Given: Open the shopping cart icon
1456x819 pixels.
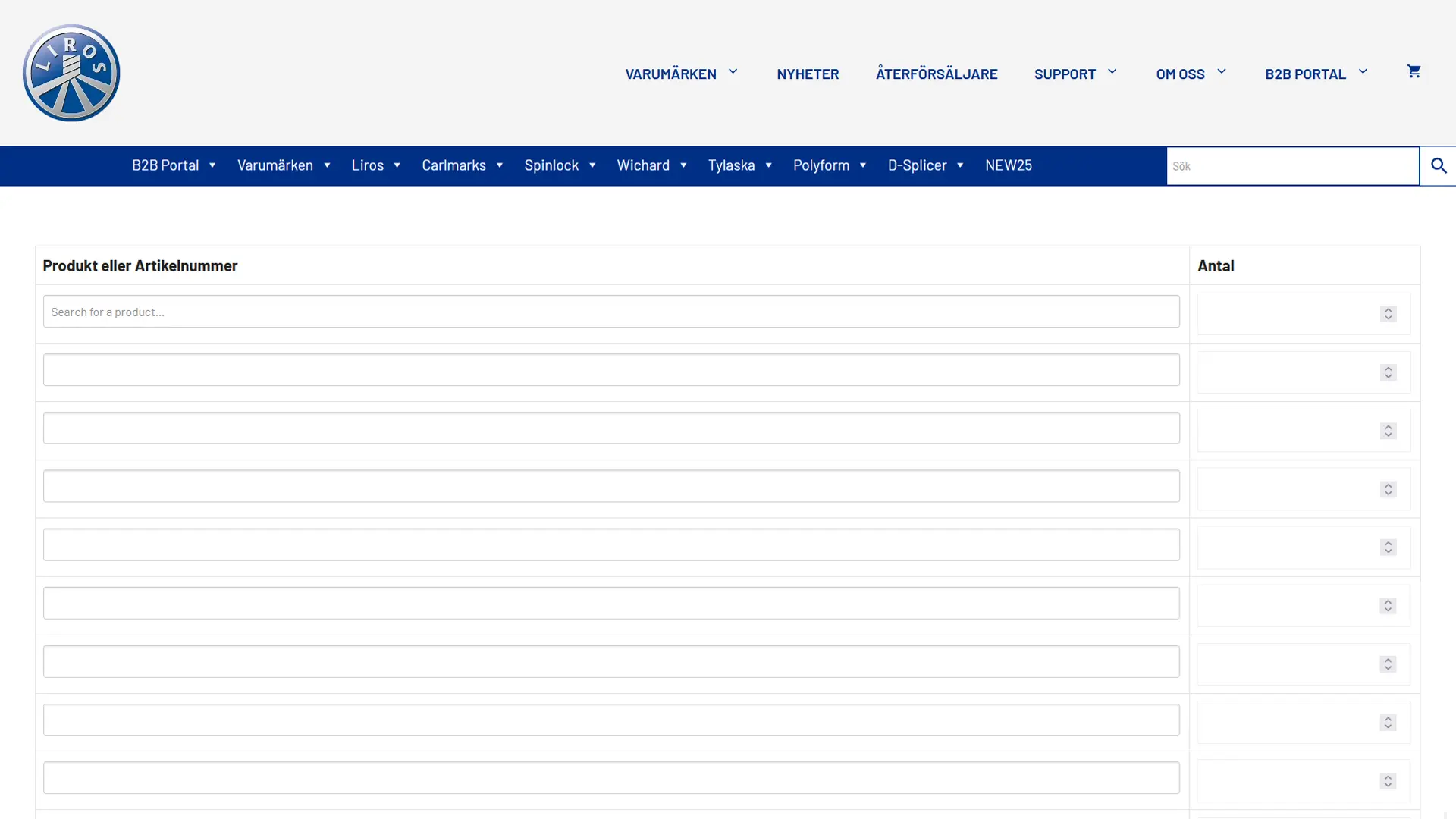Looking at the screenshot, I should (x=1414, y=71).
